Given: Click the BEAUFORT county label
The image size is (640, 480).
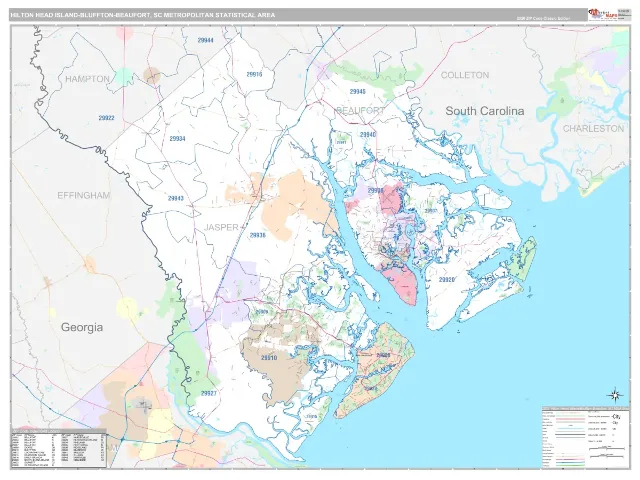Looking at the screenshot, I should [x=360, y=110].
